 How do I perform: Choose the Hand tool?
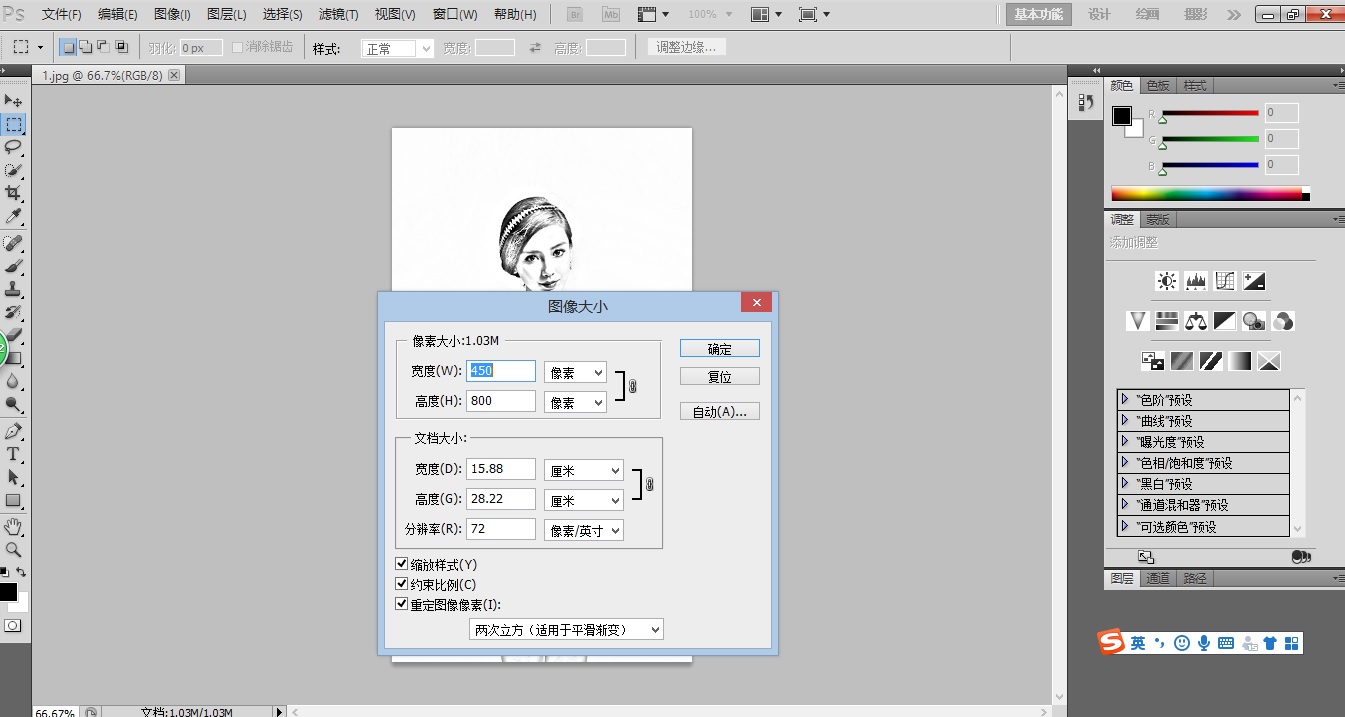[14, 526]
